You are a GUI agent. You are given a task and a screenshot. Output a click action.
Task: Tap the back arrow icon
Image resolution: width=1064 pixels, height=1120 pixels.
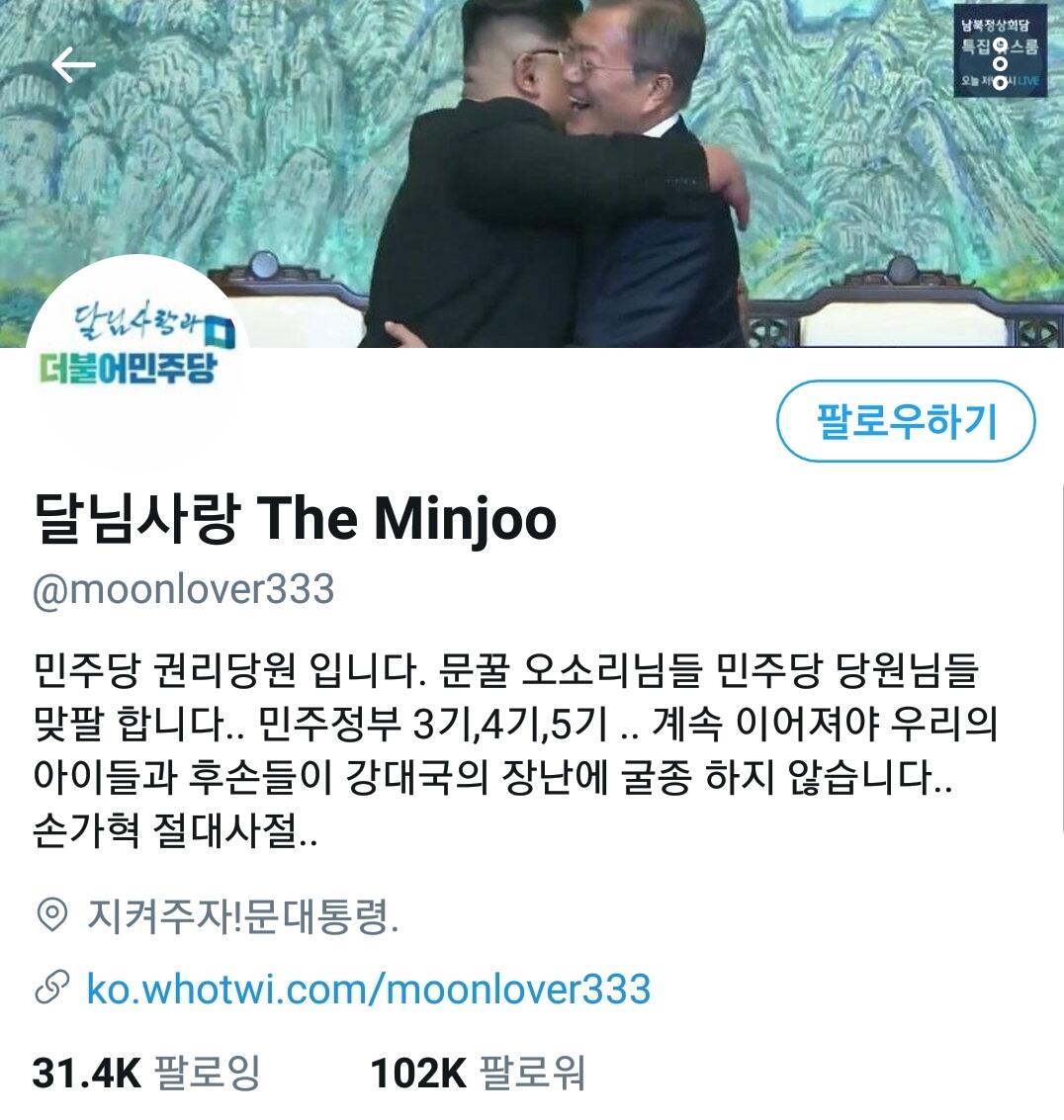(x=73, y=65)
